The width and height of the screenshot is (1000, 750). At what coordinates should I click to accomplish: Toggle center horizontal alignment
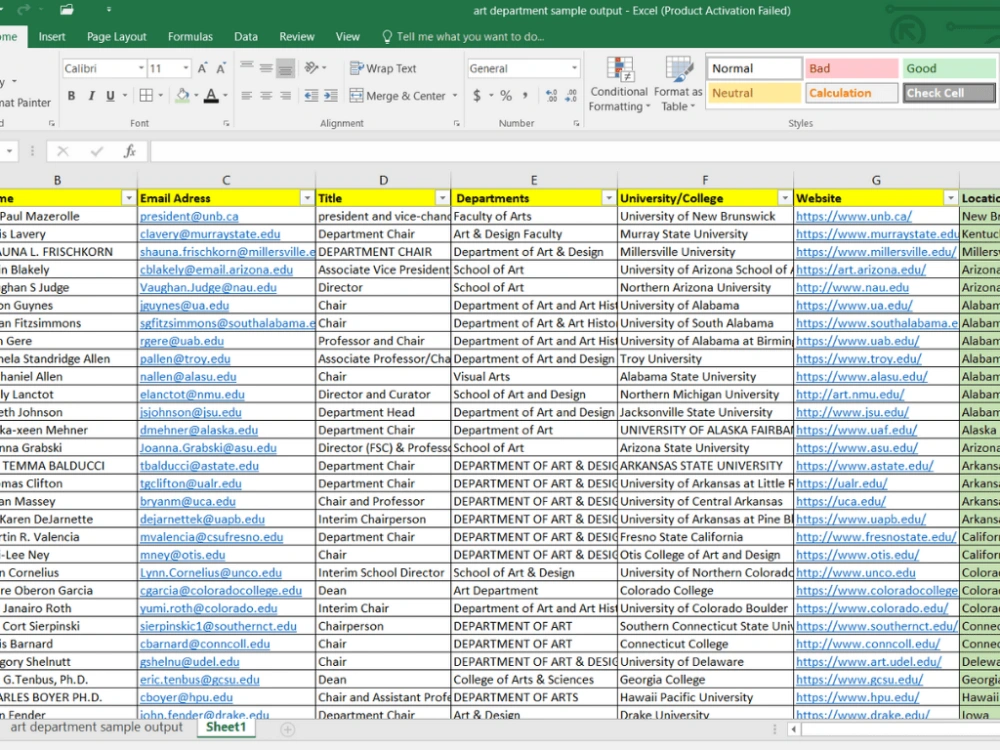pos(266,96)
